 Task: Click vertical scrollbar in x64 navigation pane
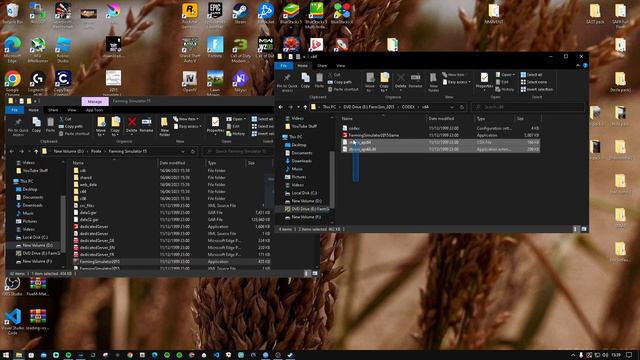[332, 180]
